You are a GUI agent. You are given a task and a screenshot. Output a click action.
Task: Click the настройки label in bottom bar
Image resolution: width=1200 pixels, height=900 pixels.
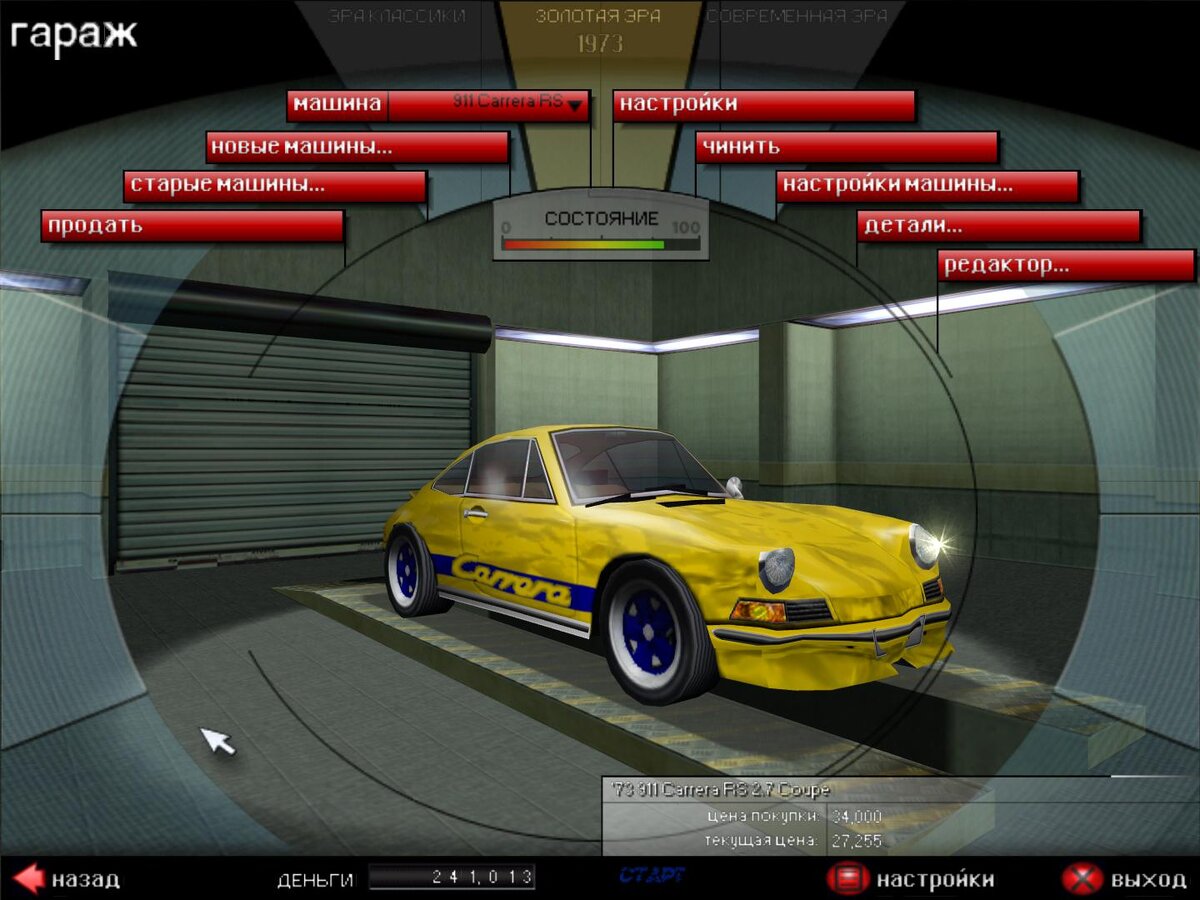point(935,880)
